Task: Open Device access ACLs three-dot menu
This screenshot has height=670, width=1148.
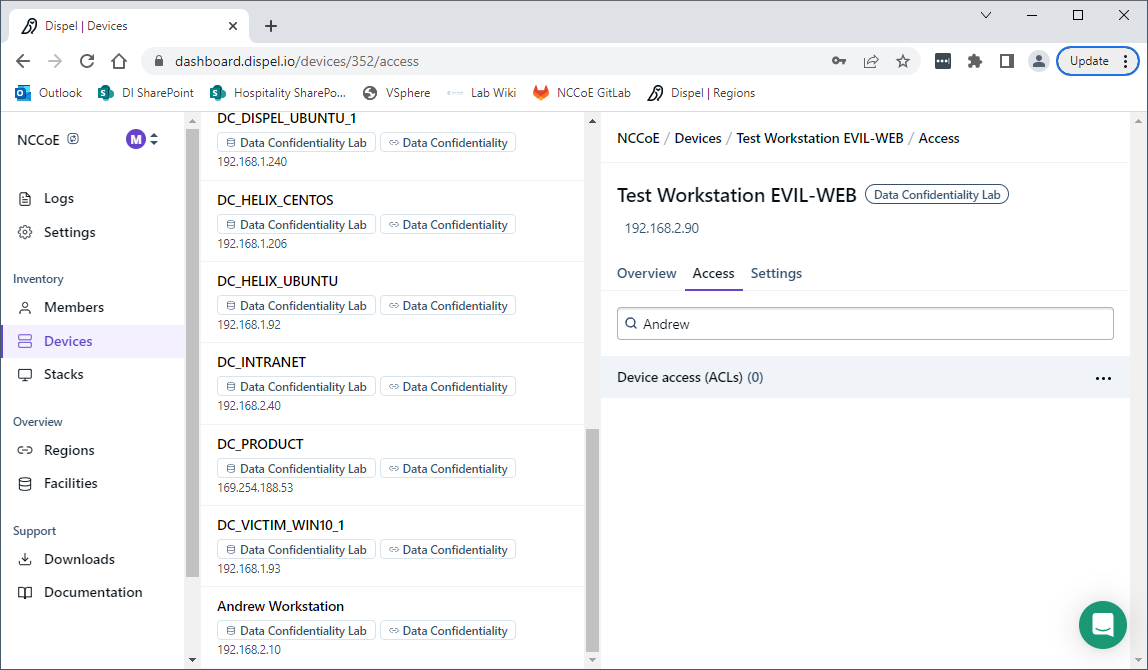Action: pos(1103,378)
